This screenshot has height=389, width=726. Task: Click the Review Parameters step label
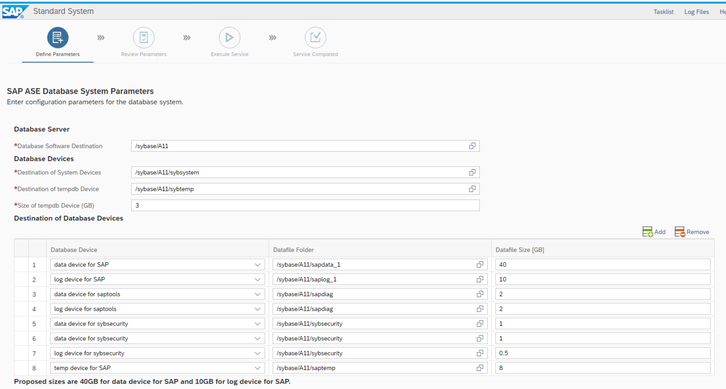144,54
